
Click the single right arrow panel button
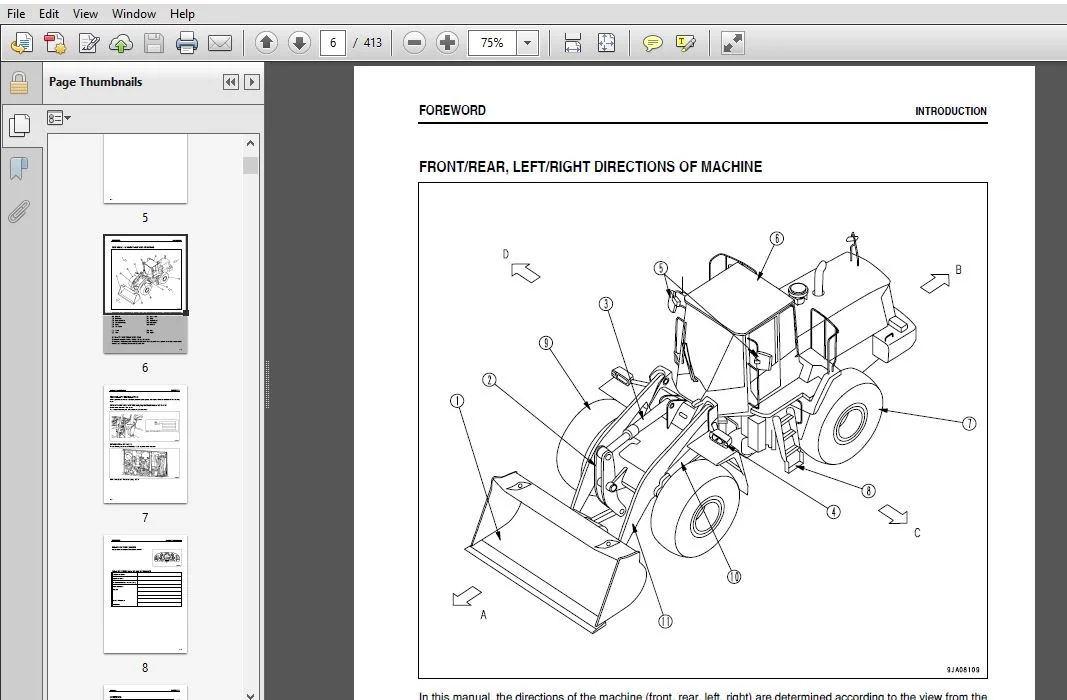(x=252, y=82)
